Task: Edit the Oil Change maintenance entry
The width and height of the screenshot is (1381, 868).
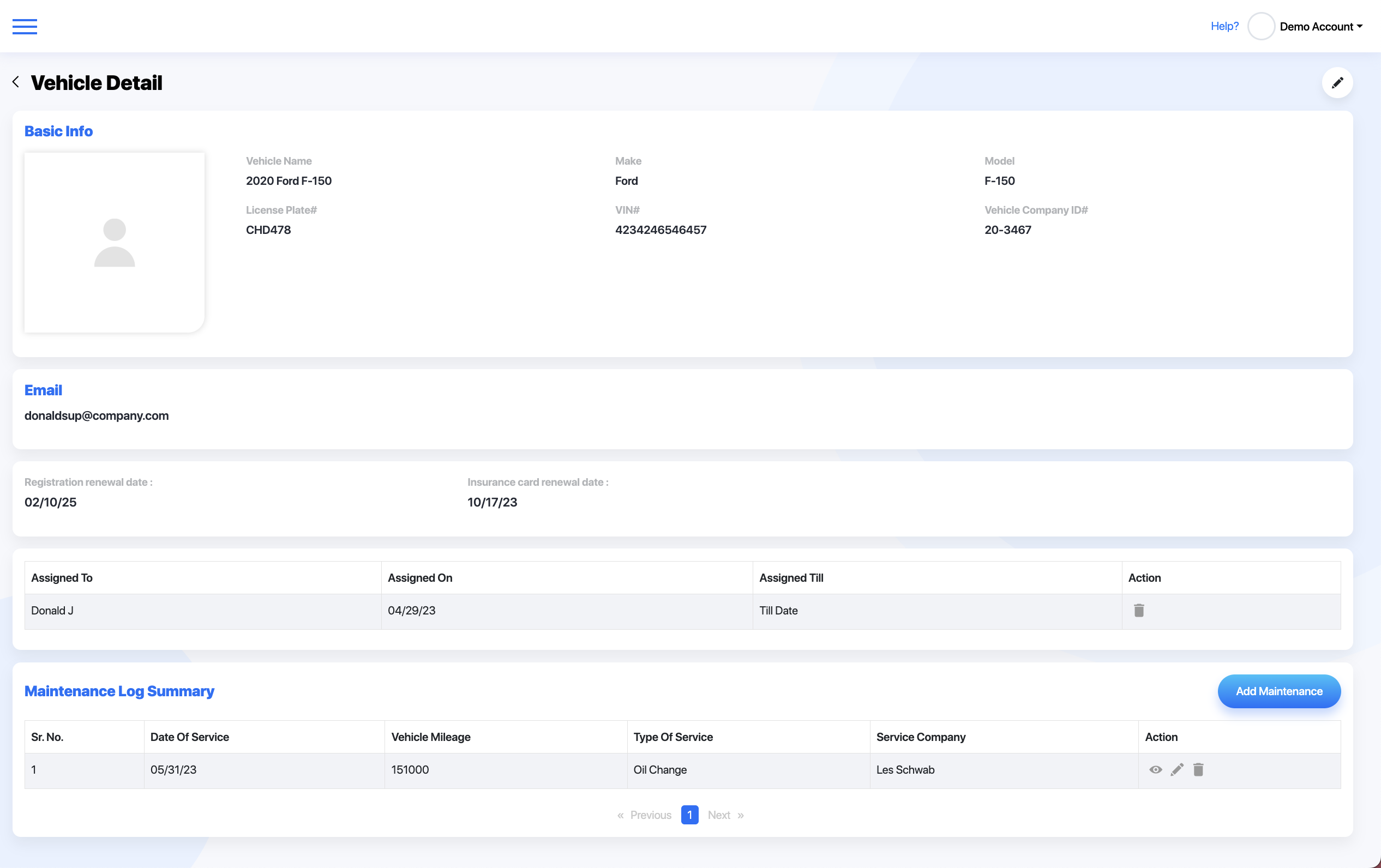Action: pos(1177,769)
